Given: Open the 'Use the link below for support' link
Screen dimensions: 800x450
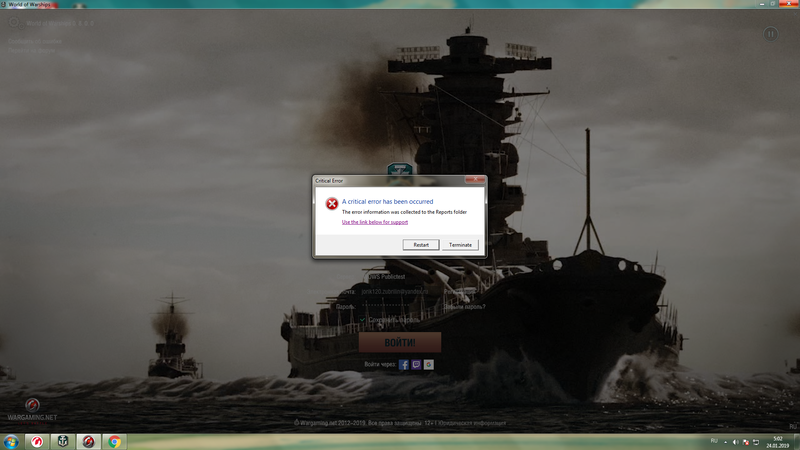Looking at the screenshot, I should 375,222.
